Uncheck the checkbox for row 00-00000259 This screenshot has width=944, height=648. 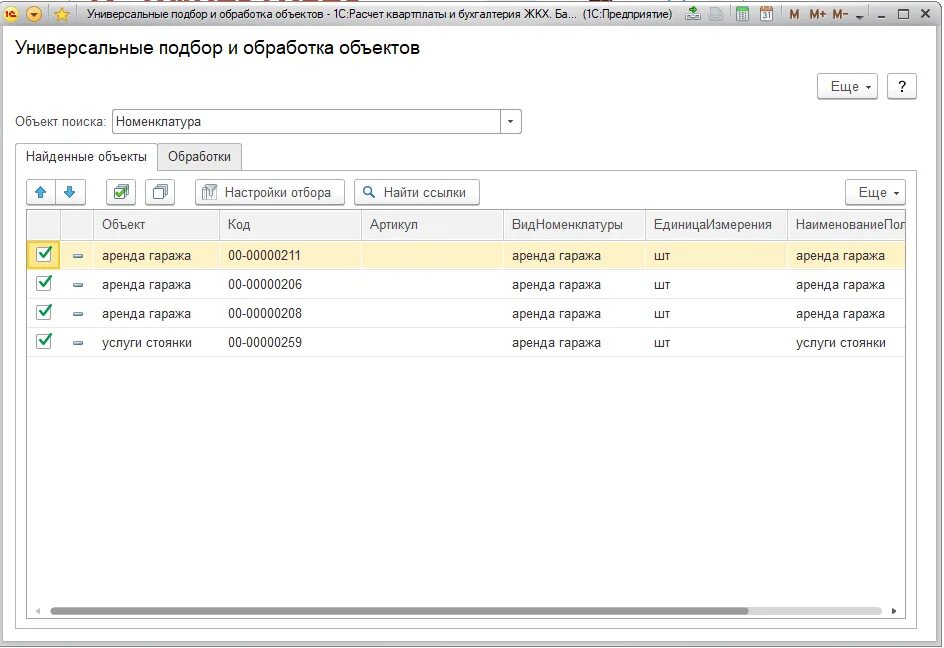coord(44,341)
